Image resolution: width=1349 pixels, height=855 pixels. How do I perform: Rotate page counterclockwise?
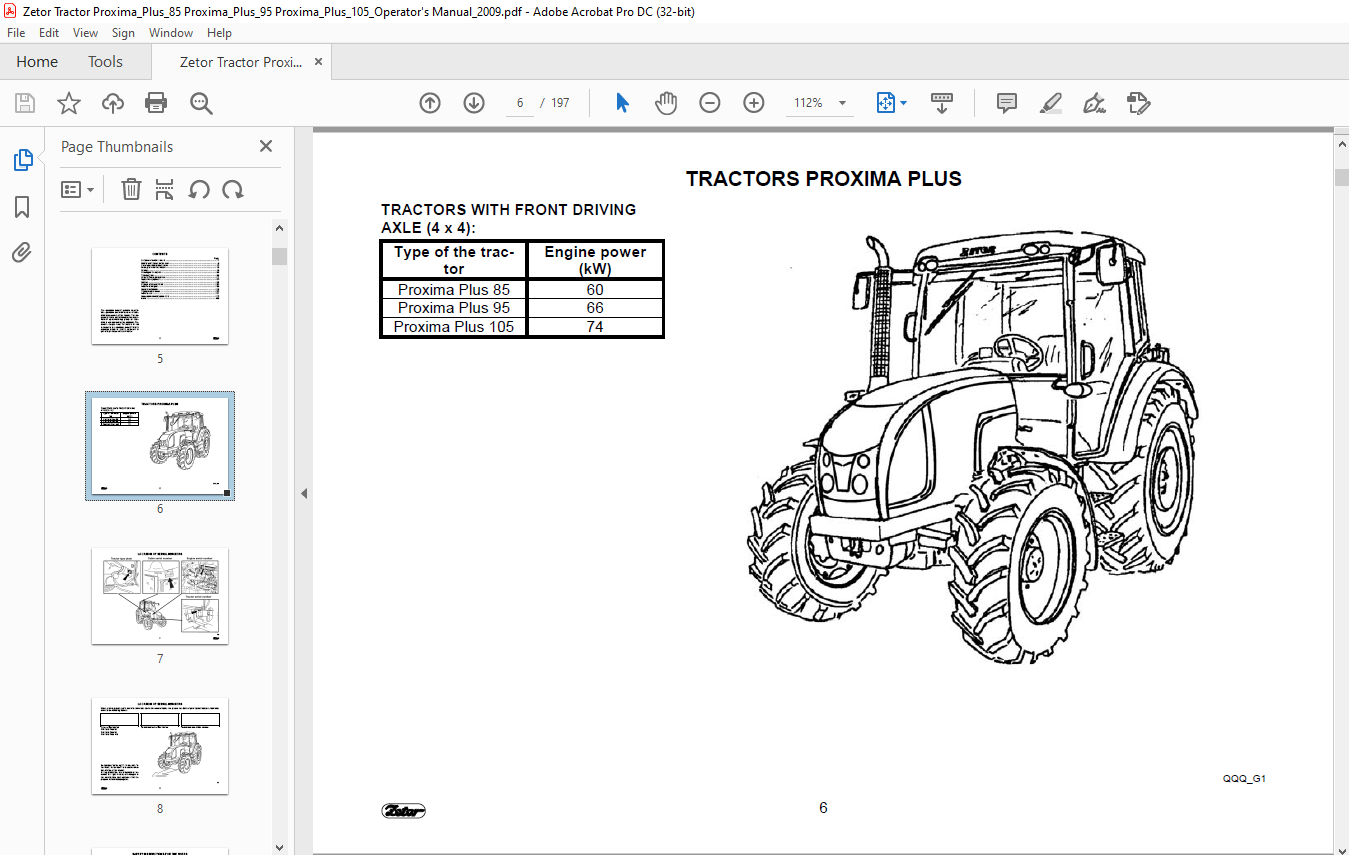(x=199, y=189)
